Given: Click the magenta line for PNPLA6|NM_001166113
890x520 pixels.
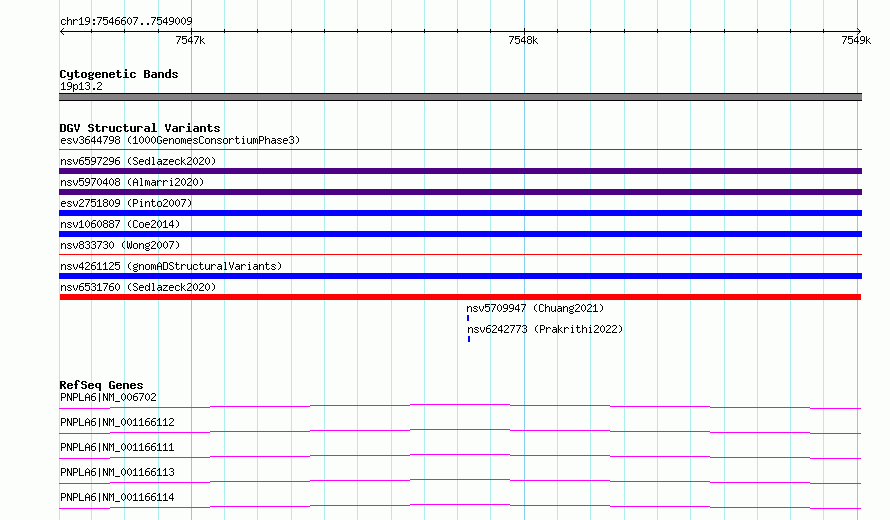Looking at the screenshot, I should click(460, 481).
